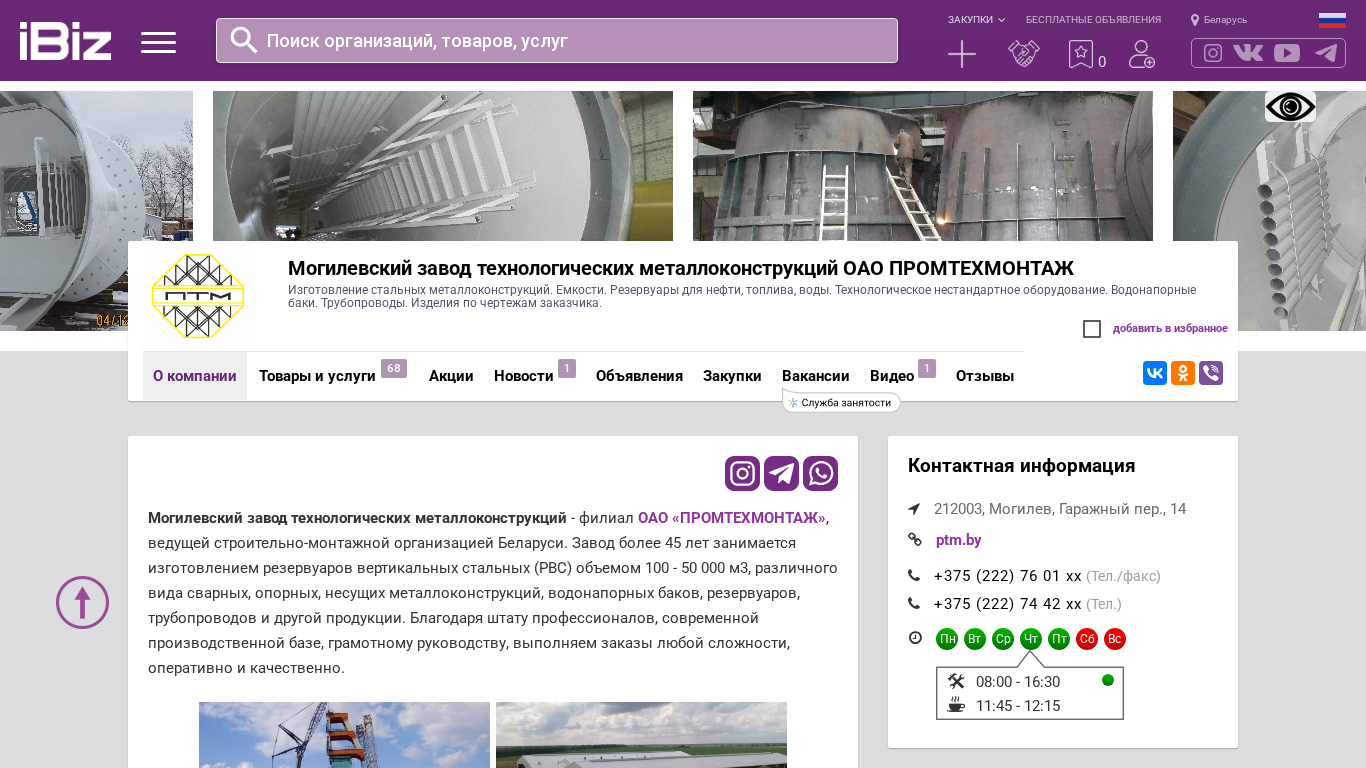Viewport: 1366px width, 768px height.
Task: Click scroll-to-top arrow button
Action: [x=82, y=602]
